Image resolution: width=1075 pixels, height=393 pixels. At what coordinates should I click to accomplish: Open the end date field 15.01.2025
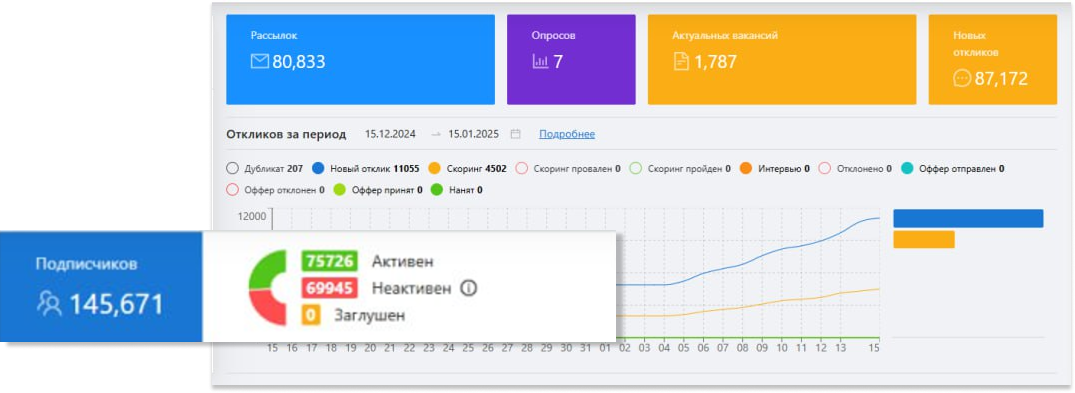pyautogui.click(x=474, y=134)
